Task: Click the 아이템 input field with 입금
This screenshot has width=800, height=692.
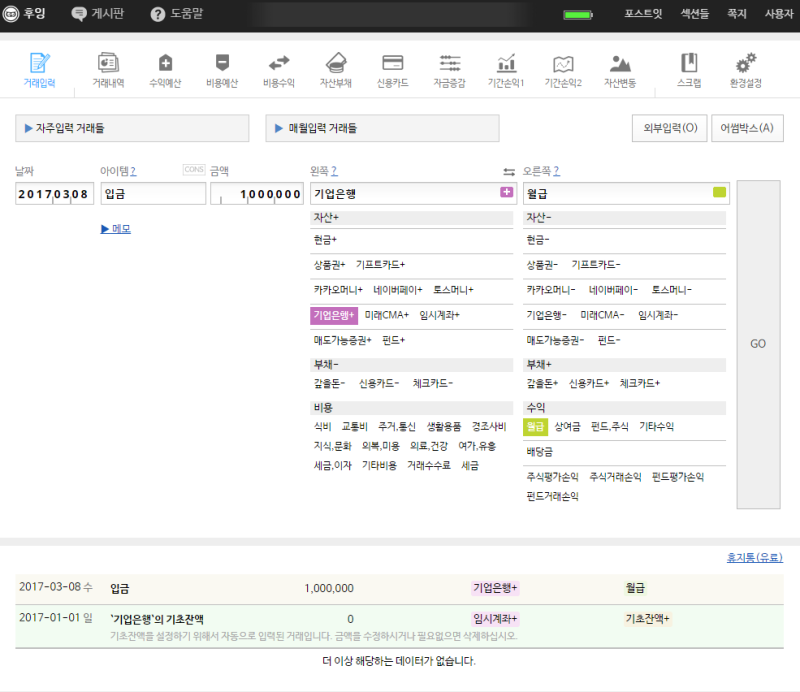Action: [153, 193]
